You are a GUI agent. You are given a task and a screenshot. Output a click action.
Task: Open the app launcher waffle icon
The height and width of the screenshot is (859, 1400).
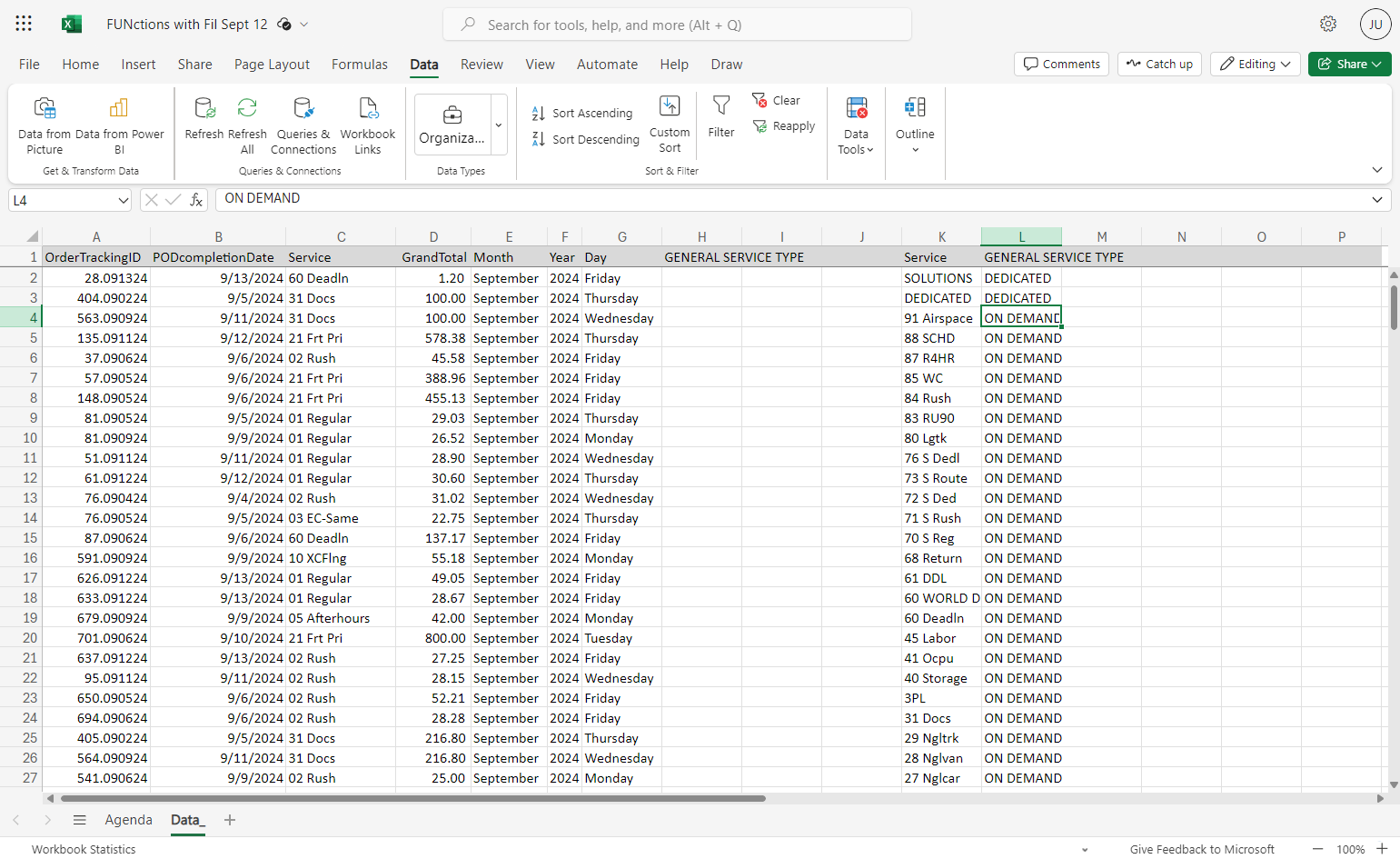[x=24, y=25]
